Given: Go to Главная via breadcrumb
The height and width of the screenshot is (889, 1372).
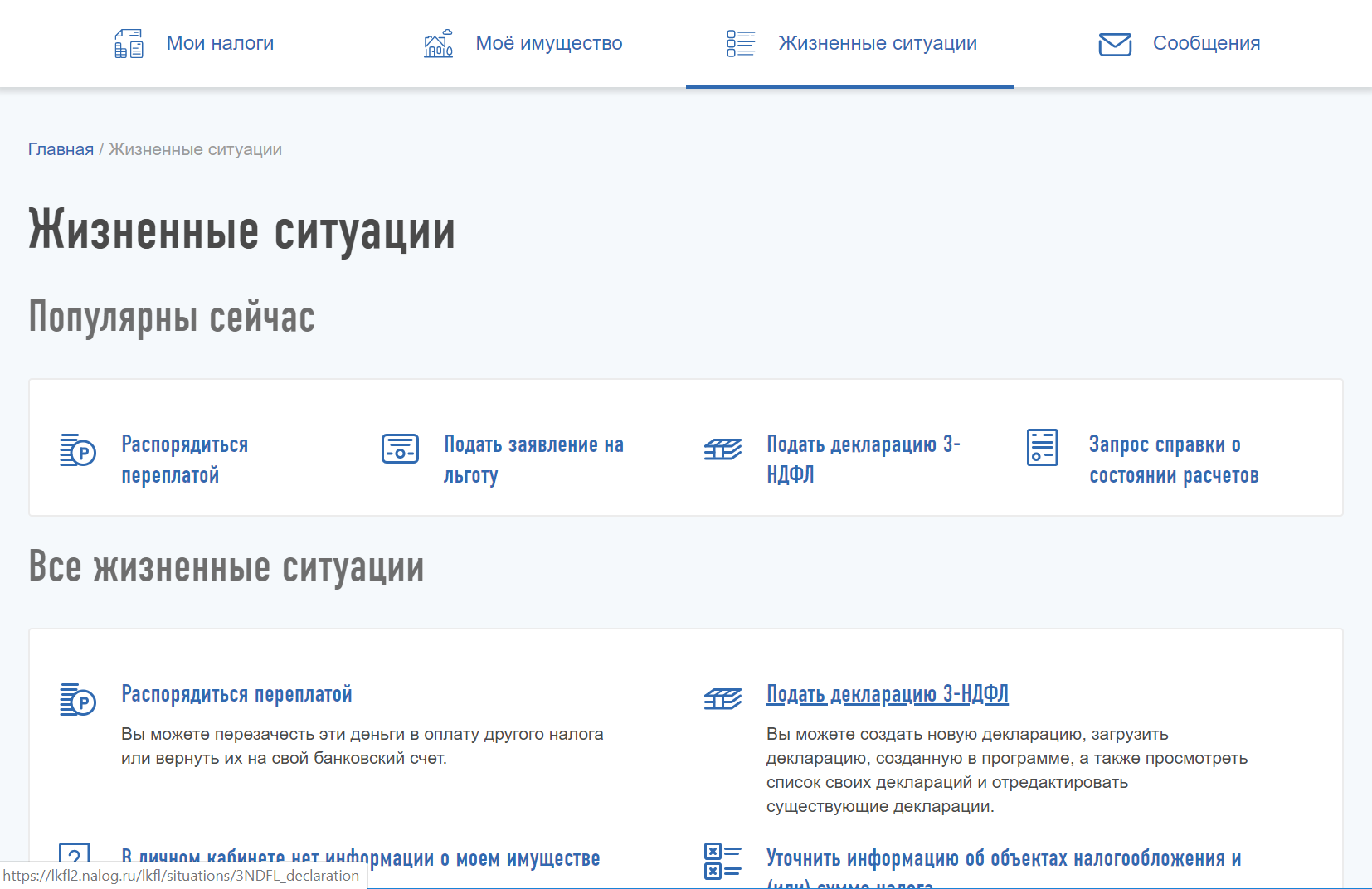Looking at the screenshot, I should (x=61, y=149).
